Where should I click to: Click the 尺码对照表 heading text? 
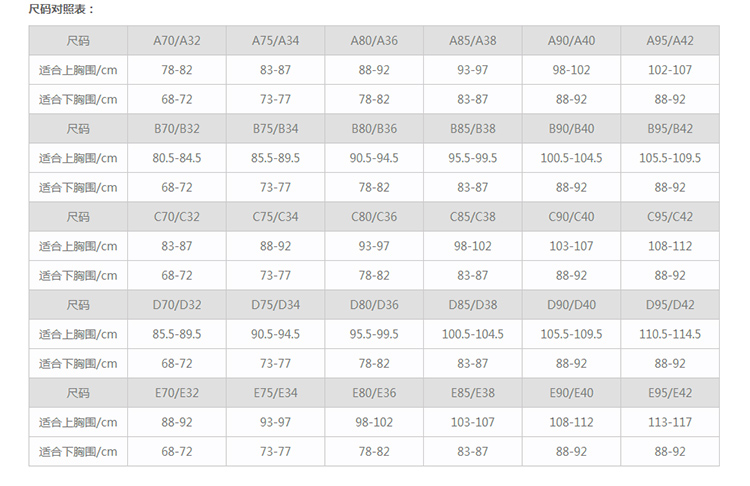point(61,9)
